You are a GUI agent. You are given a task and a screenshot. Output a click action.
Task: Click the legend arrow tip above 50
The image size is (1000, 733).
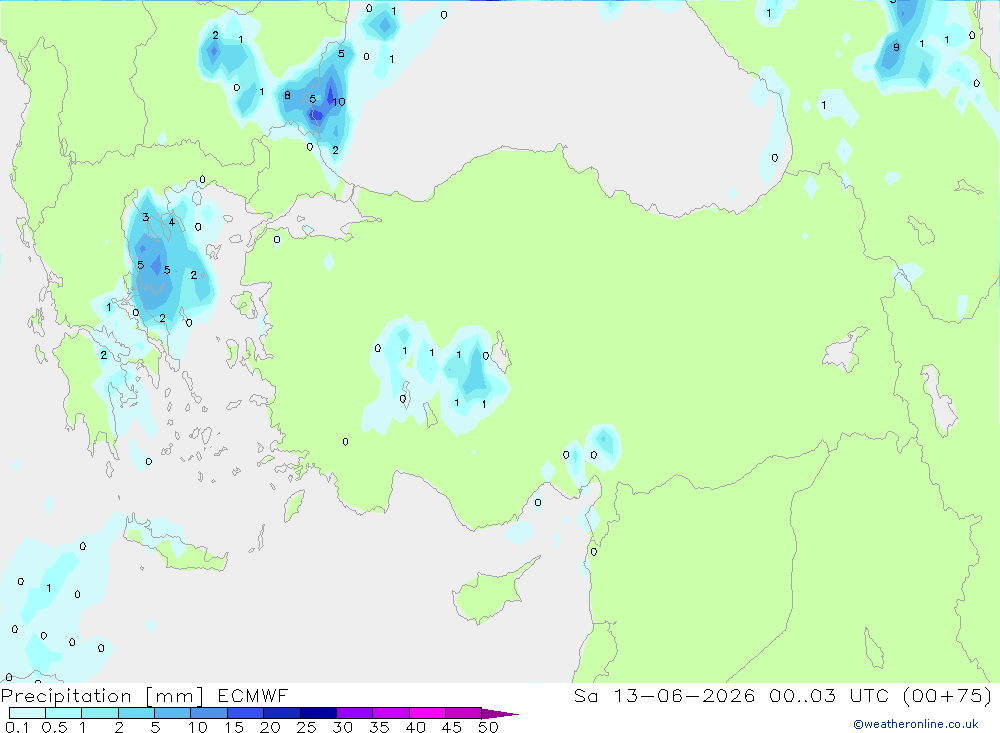click(x=500, y=714)
